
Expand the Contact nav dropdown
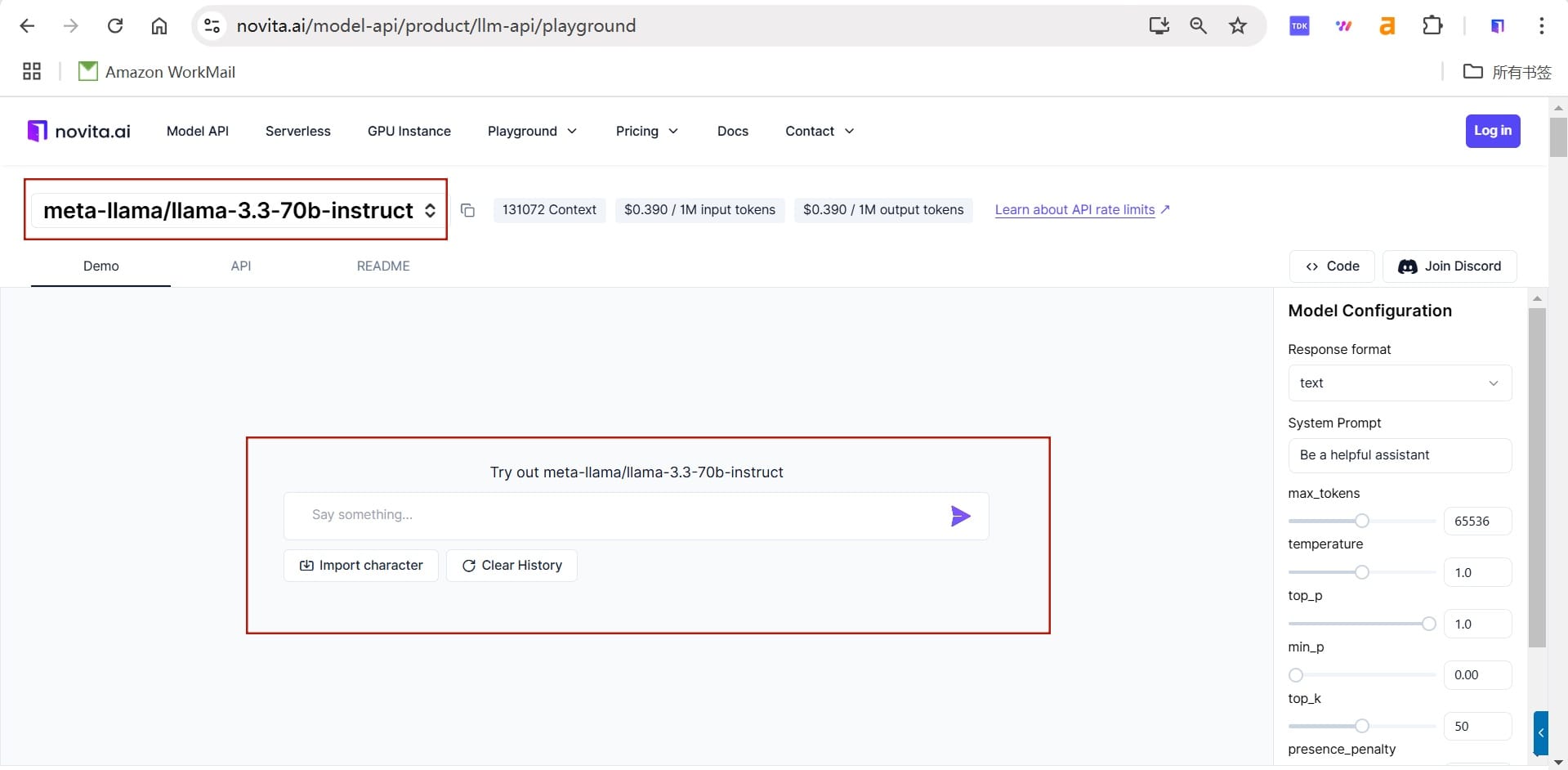click(820, 131)
